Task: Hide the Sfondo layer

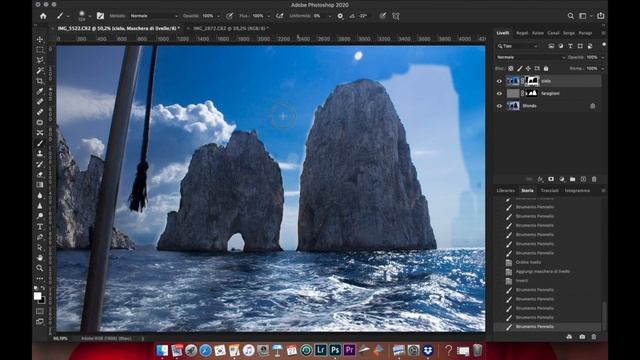Action: pyautogui.click(x=499, y=106)
